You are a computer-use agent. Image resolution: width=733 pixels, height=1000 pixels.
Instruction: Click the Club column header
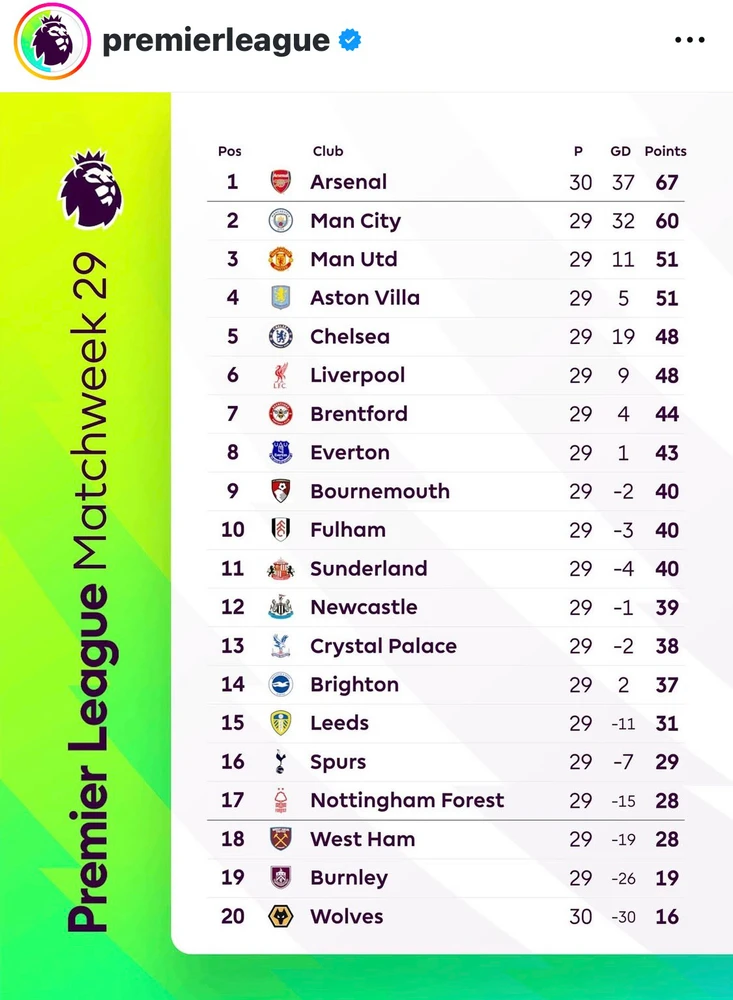pyautogui.click(x=327, y=151)
